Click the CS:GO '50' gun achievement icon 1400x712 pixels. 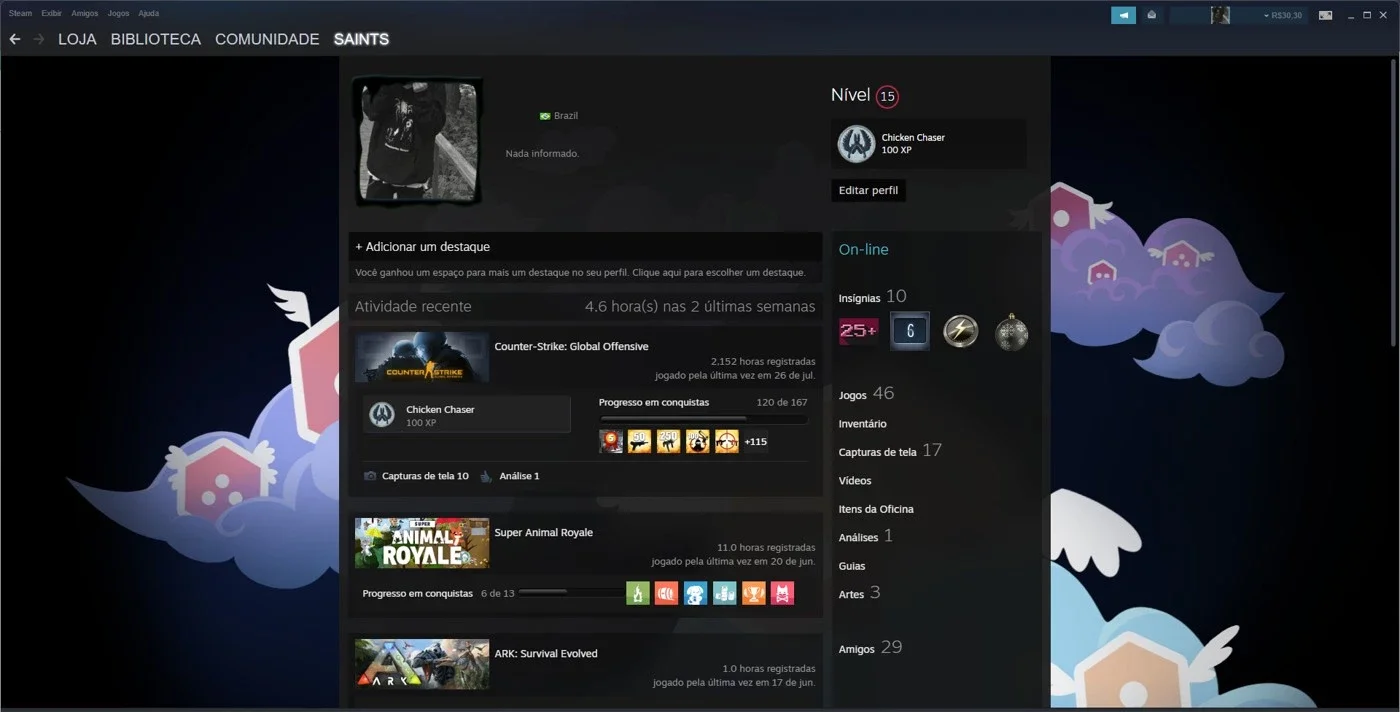pos(640,441)
